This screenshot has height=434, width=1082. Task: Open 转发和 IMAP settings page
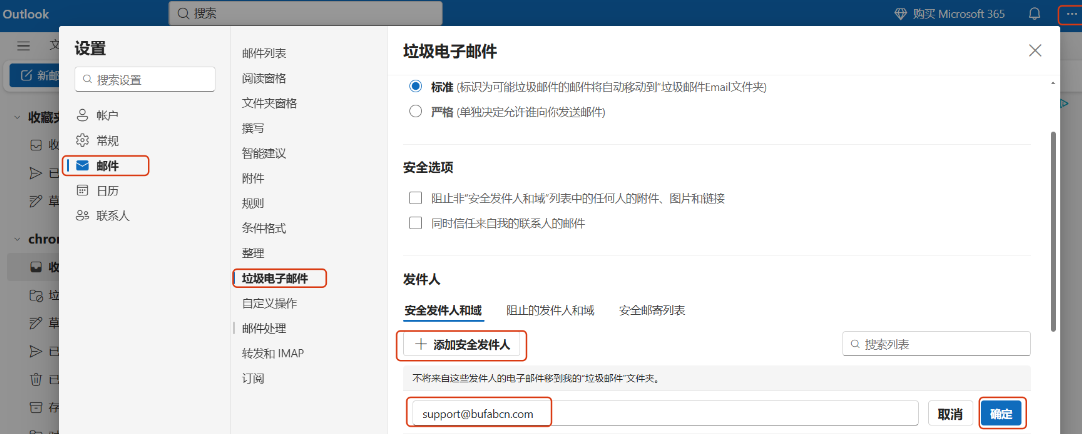(x=273, y=353)
